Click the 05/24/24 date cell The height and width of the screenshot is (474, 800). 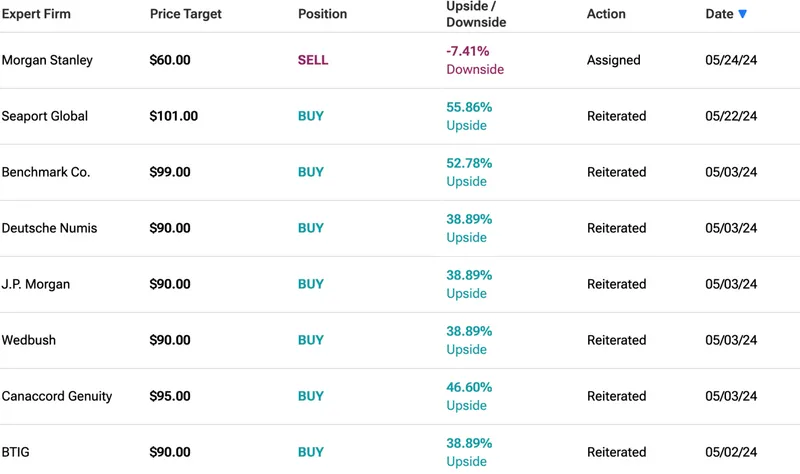pos(731,60)
